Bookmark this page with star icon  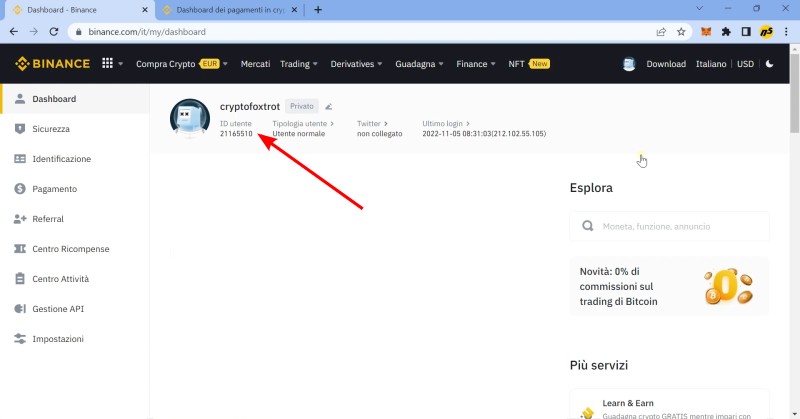pos(681,32)
